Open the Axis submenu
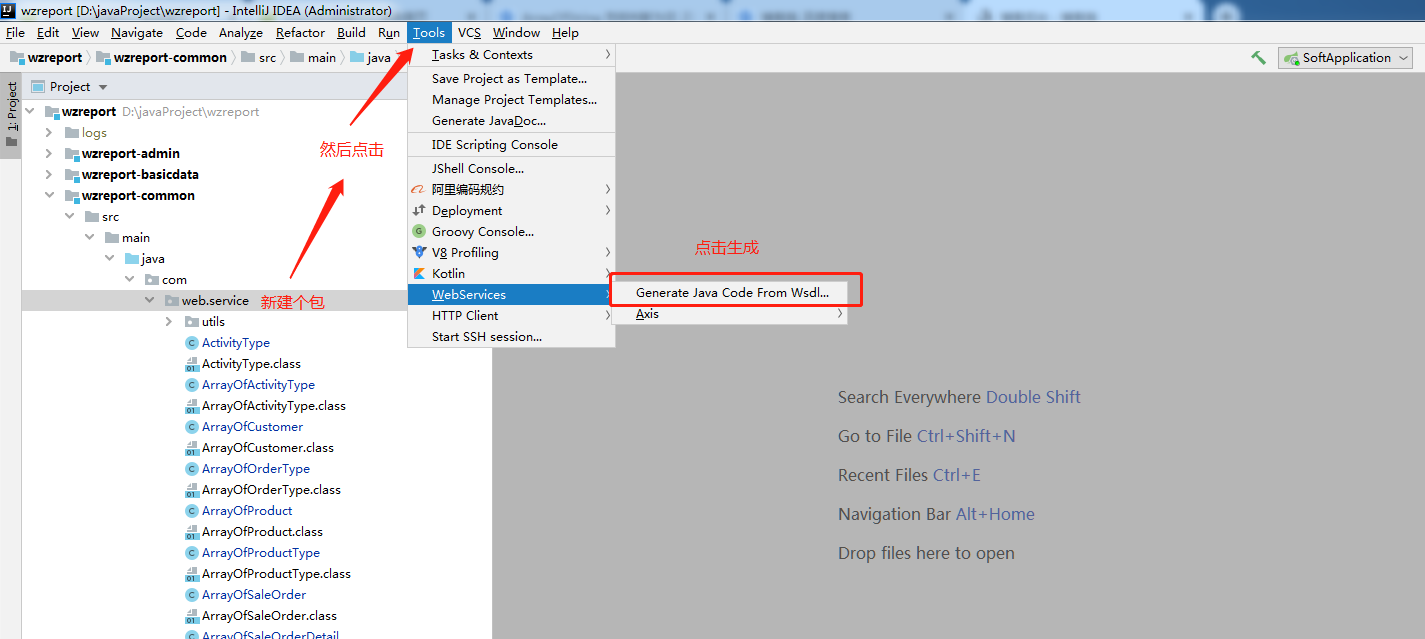Image resolution: width=1425 pixels, height=639 pixels. [x=730, y=314]
